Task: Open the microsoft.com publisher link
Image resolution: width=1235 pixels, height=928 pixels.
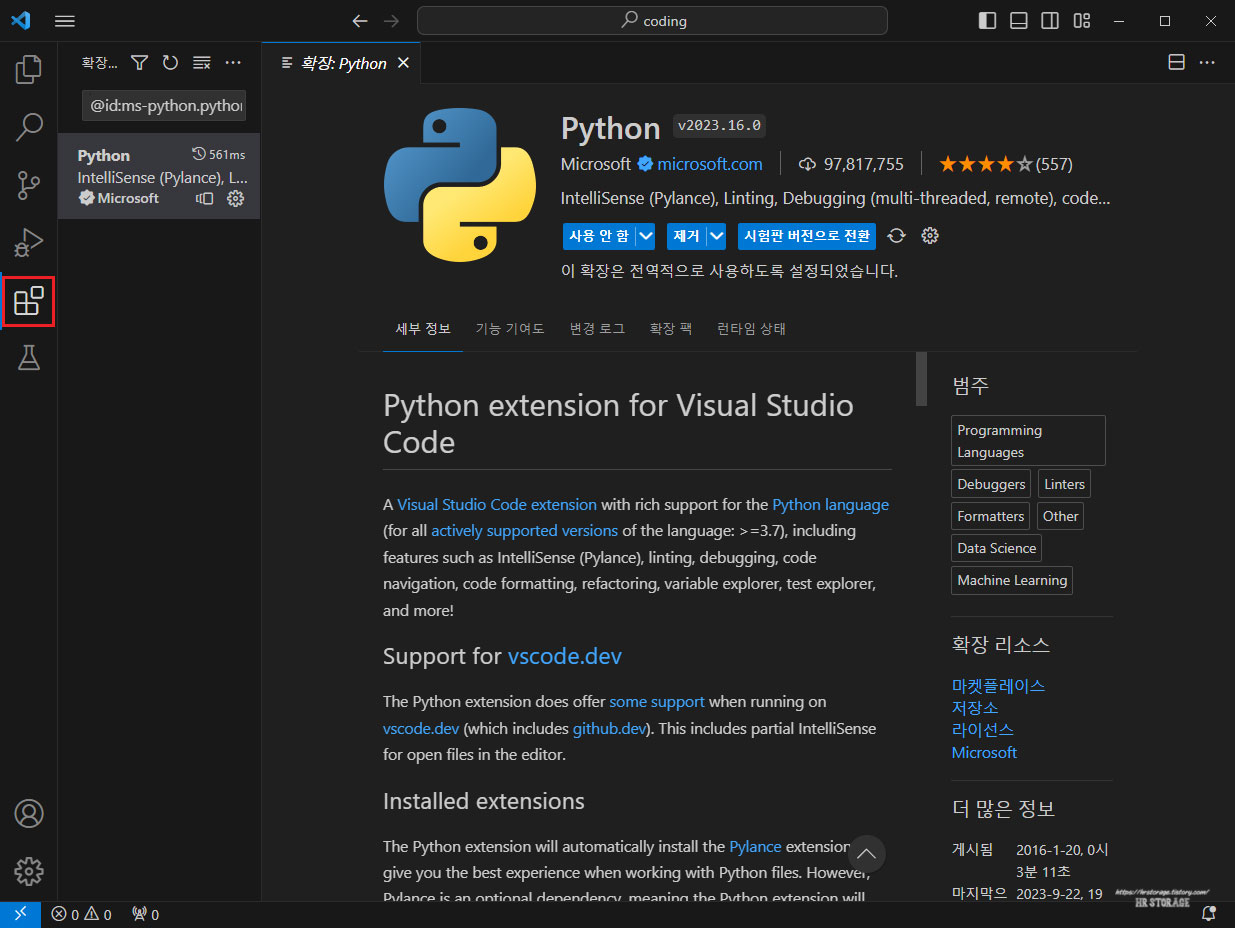Action: pyautogui.click(x=710, y=164)
